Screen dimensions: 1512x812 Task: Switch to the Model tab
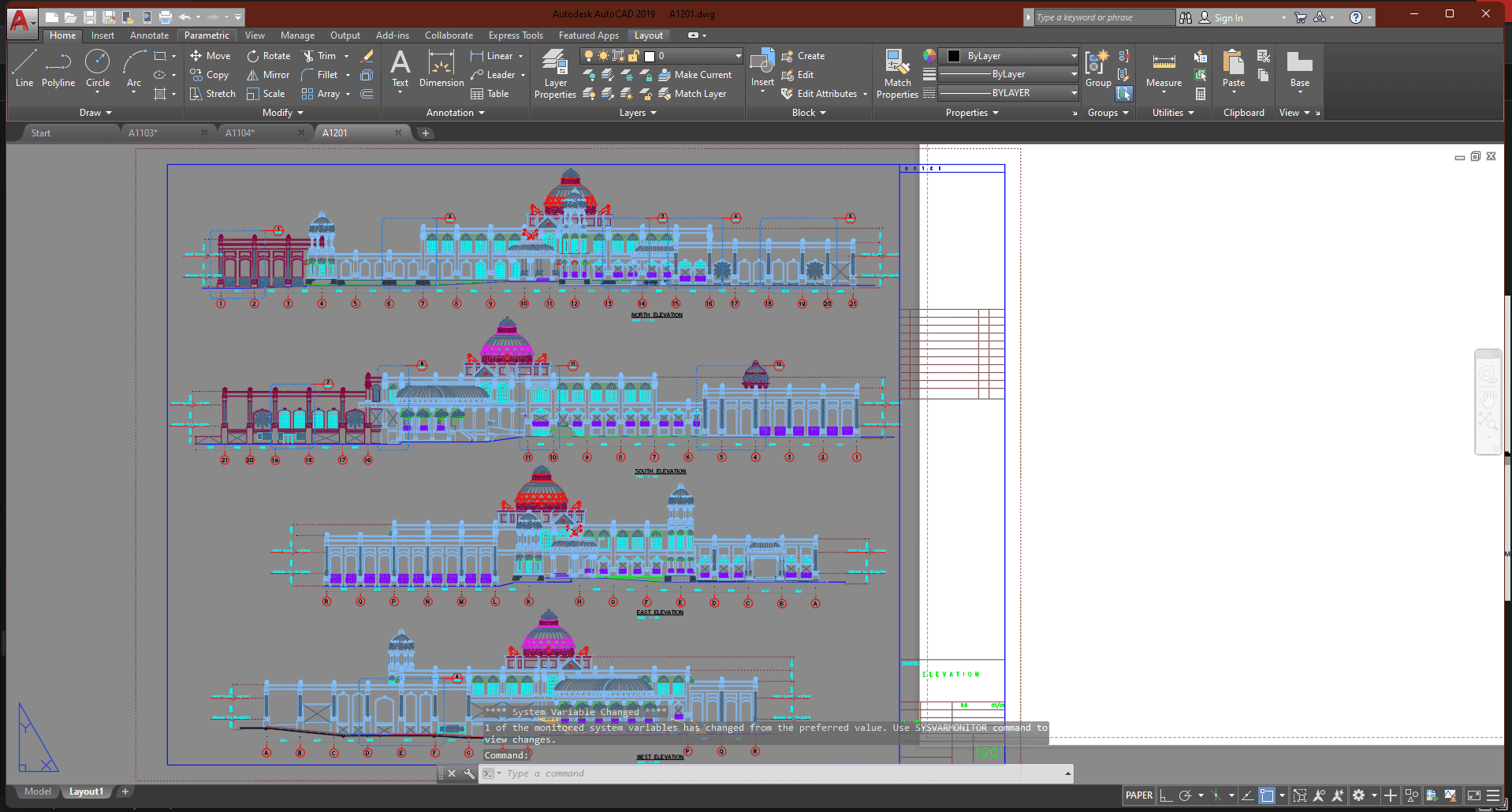[38, 792]
